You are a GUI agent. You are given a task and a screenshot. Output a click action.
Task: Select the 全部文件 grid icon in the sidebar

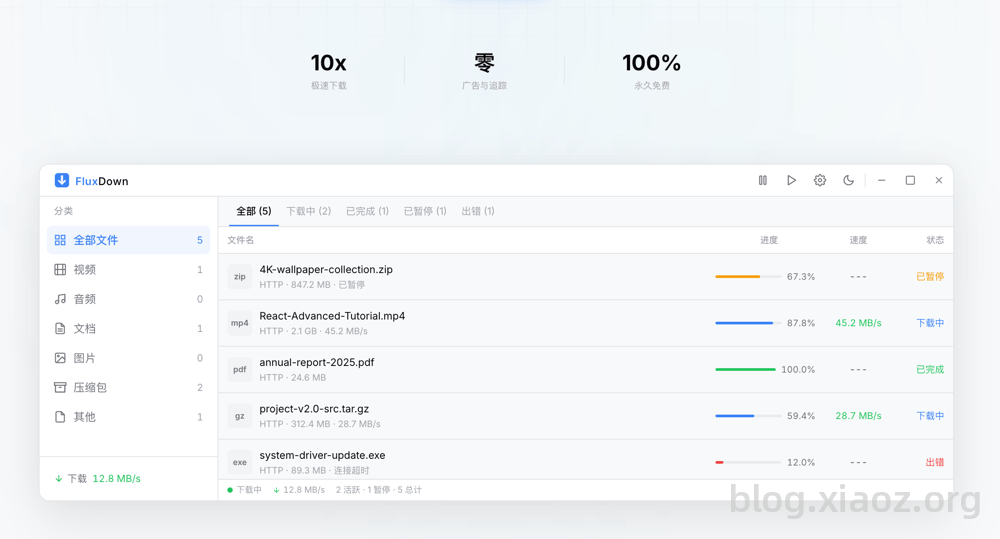click(60, 240)
